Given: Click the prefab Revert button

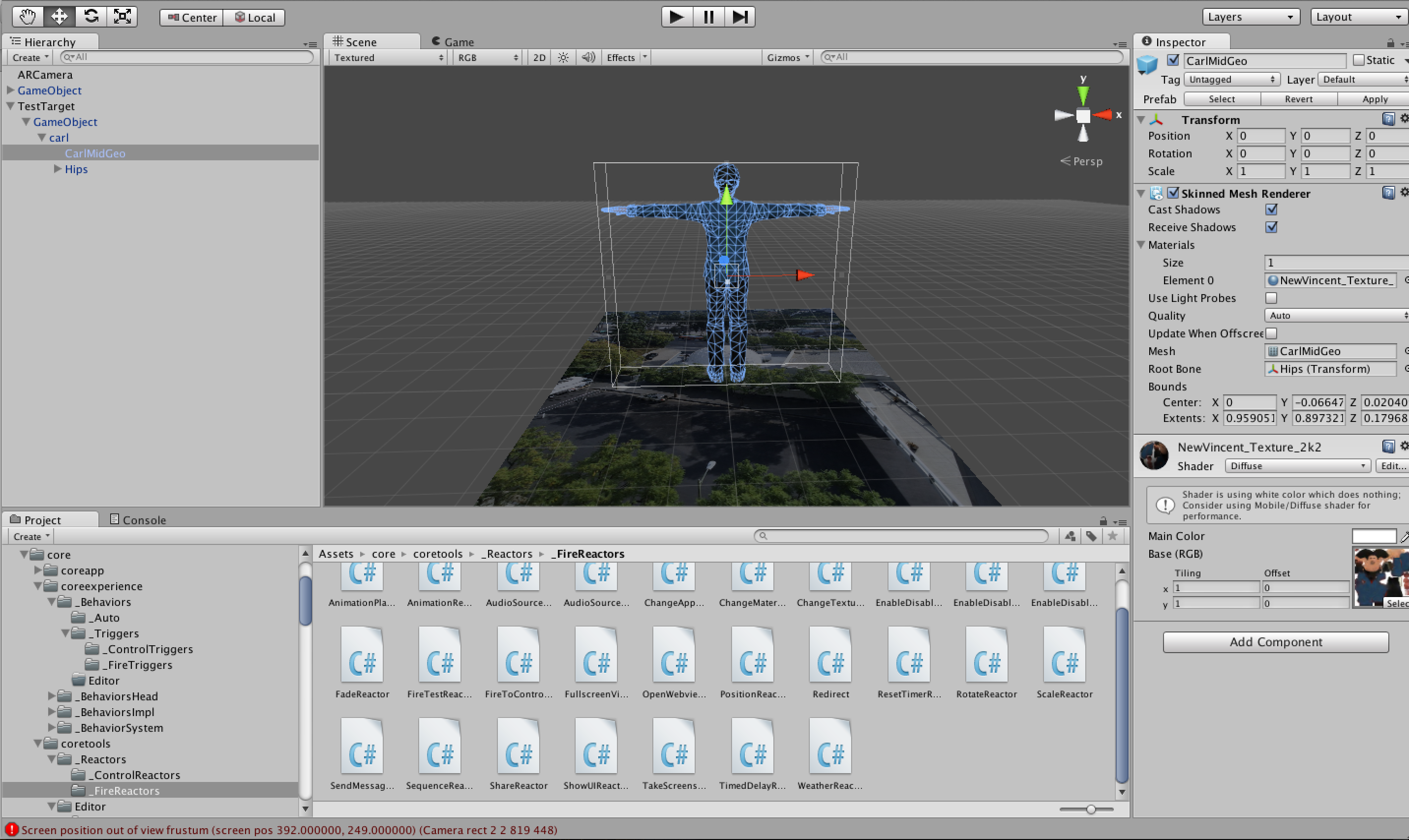Looking at the screenshot, I should (1298, 99).
